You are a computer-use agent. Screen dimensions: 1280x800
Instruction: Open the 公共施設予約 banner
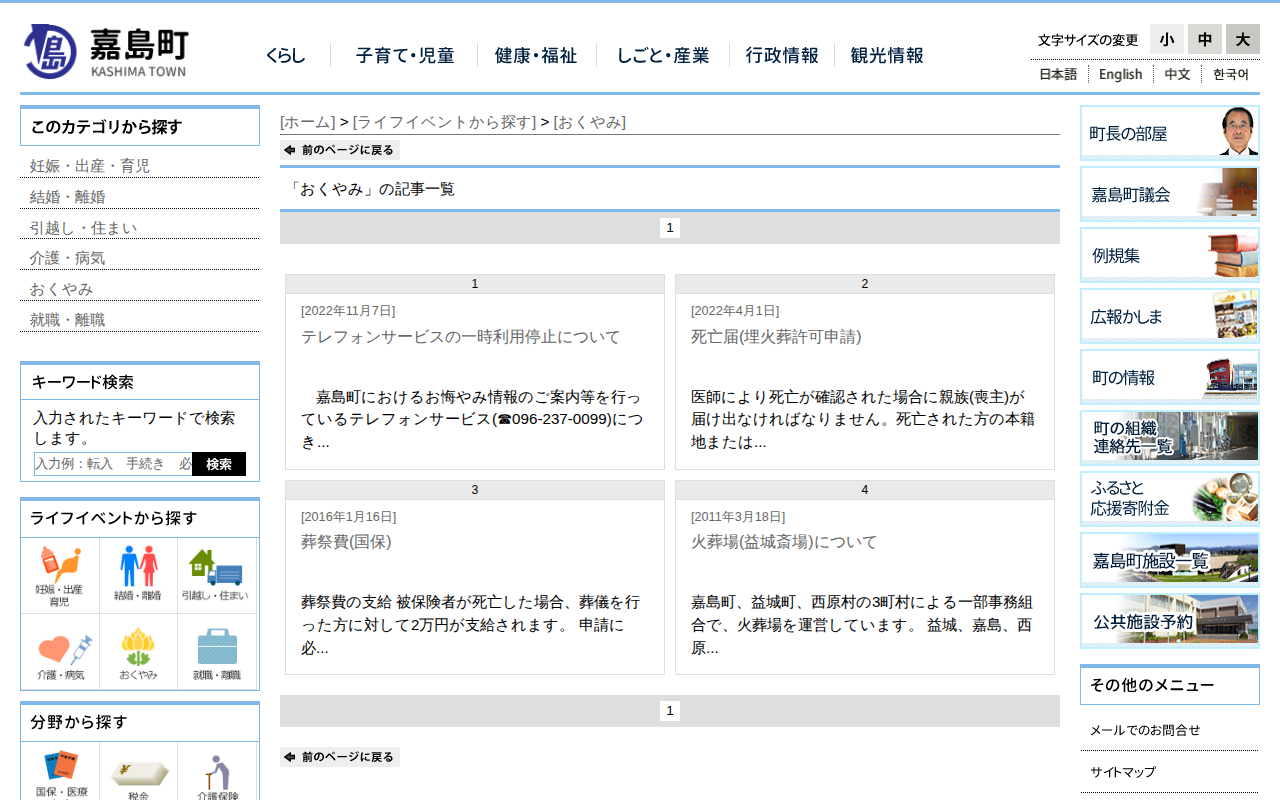pyautogui.click(x=1169, y=621)
